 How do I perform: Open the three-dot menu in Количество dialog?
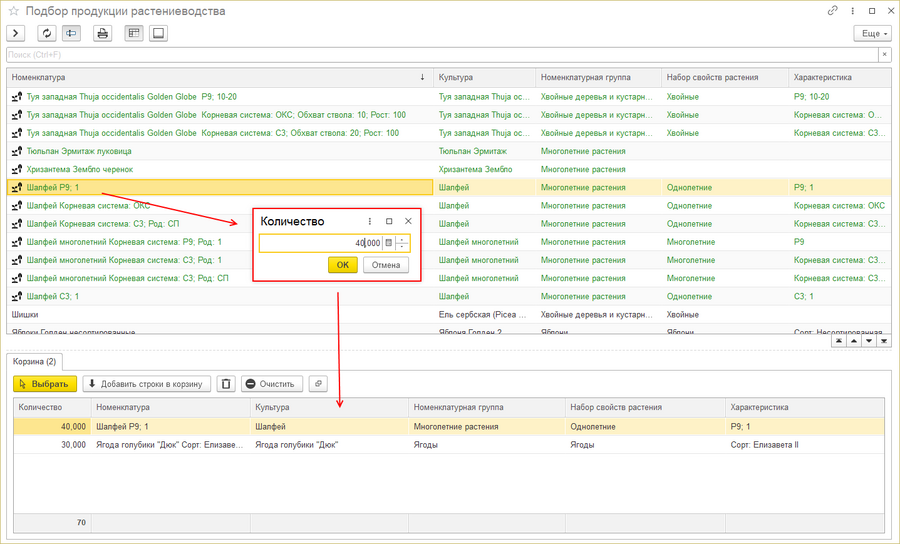pos(370,221)
